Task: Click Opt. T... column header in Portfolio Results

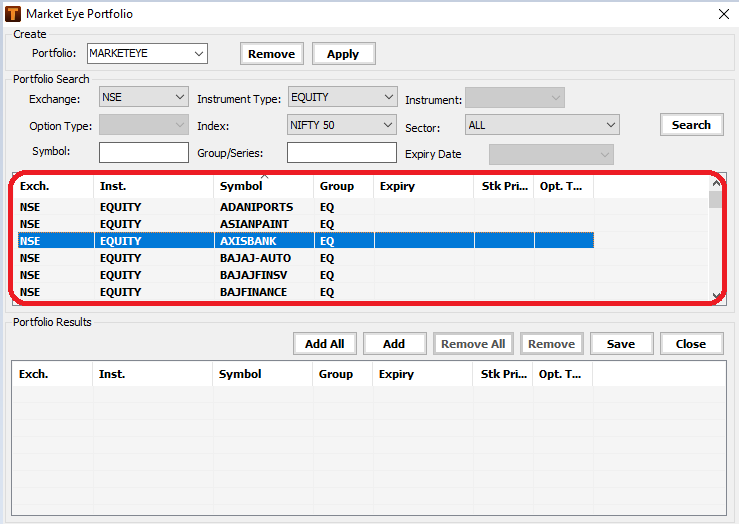Action: click(x=563, y=374)
